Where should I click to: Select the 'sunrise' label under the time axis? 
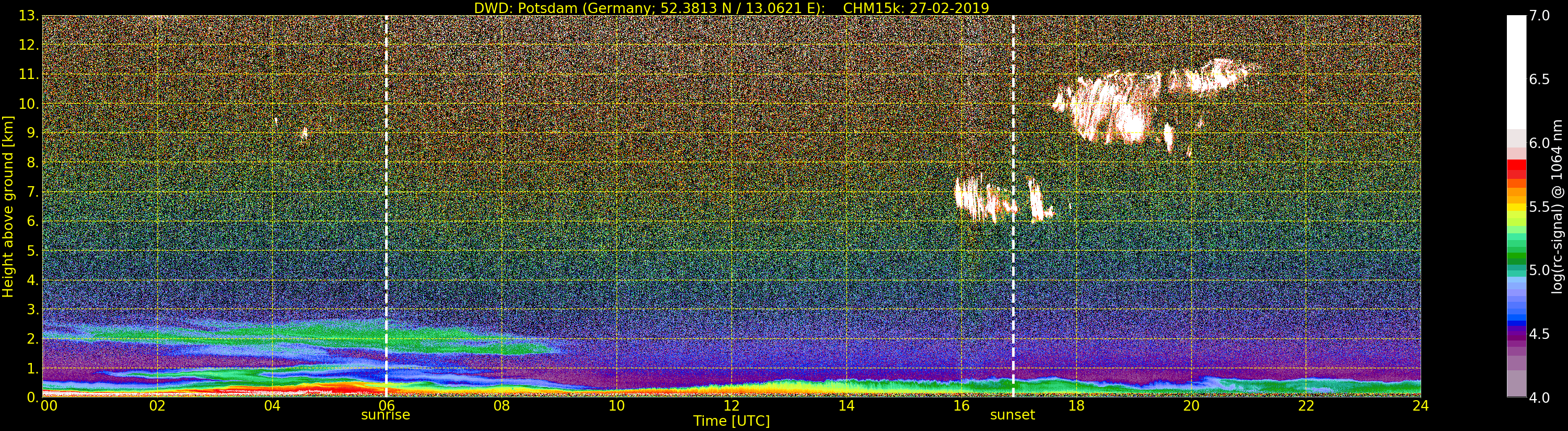click(385, 415)
